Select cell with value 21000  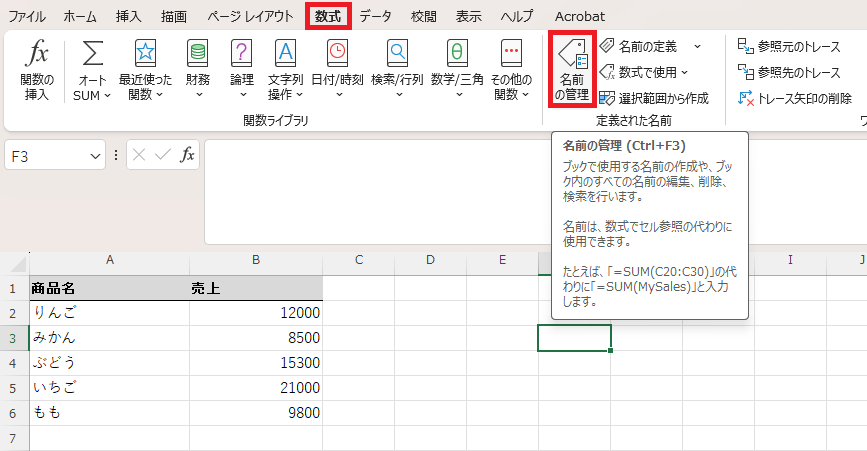tap(256, 388)
